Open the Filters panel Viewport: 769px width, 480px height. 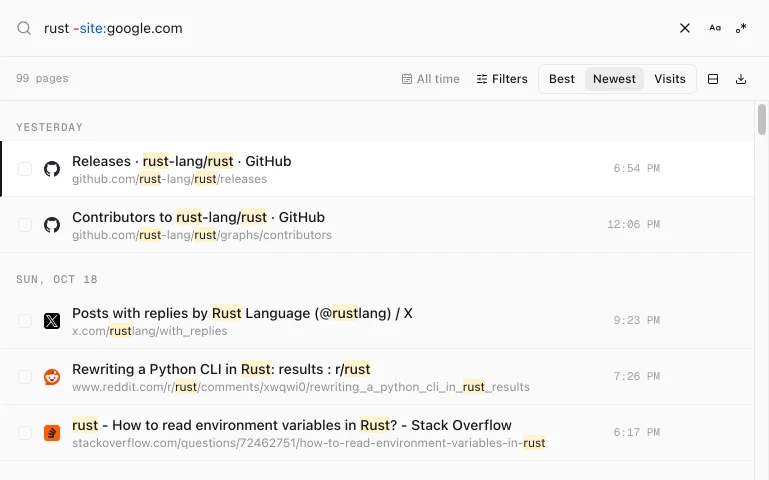[x=502, y=79]
